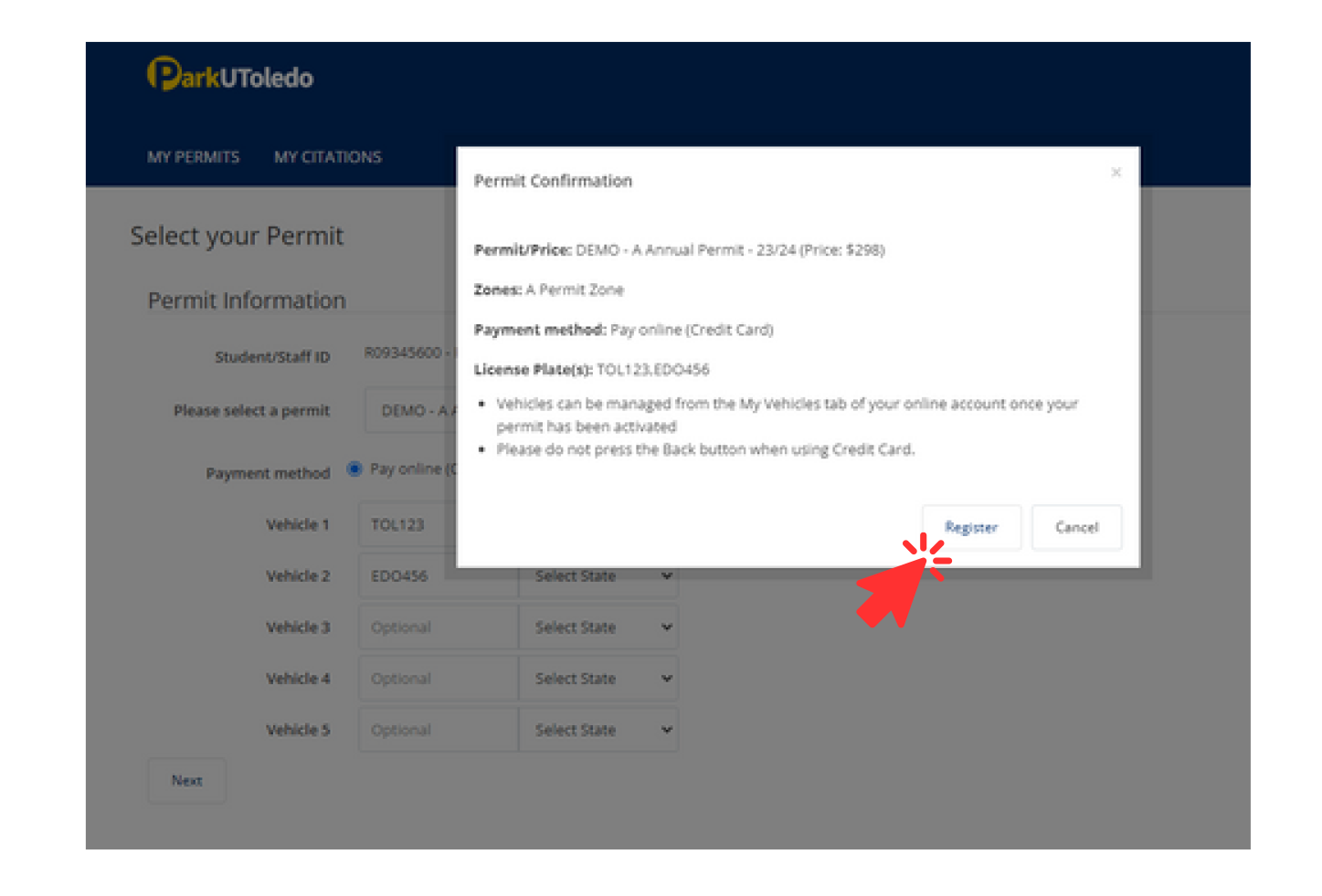Expand the Vehicle 5 Select State dropdown
This screenshot has width=1322, height=896.
tap(599, 730)
